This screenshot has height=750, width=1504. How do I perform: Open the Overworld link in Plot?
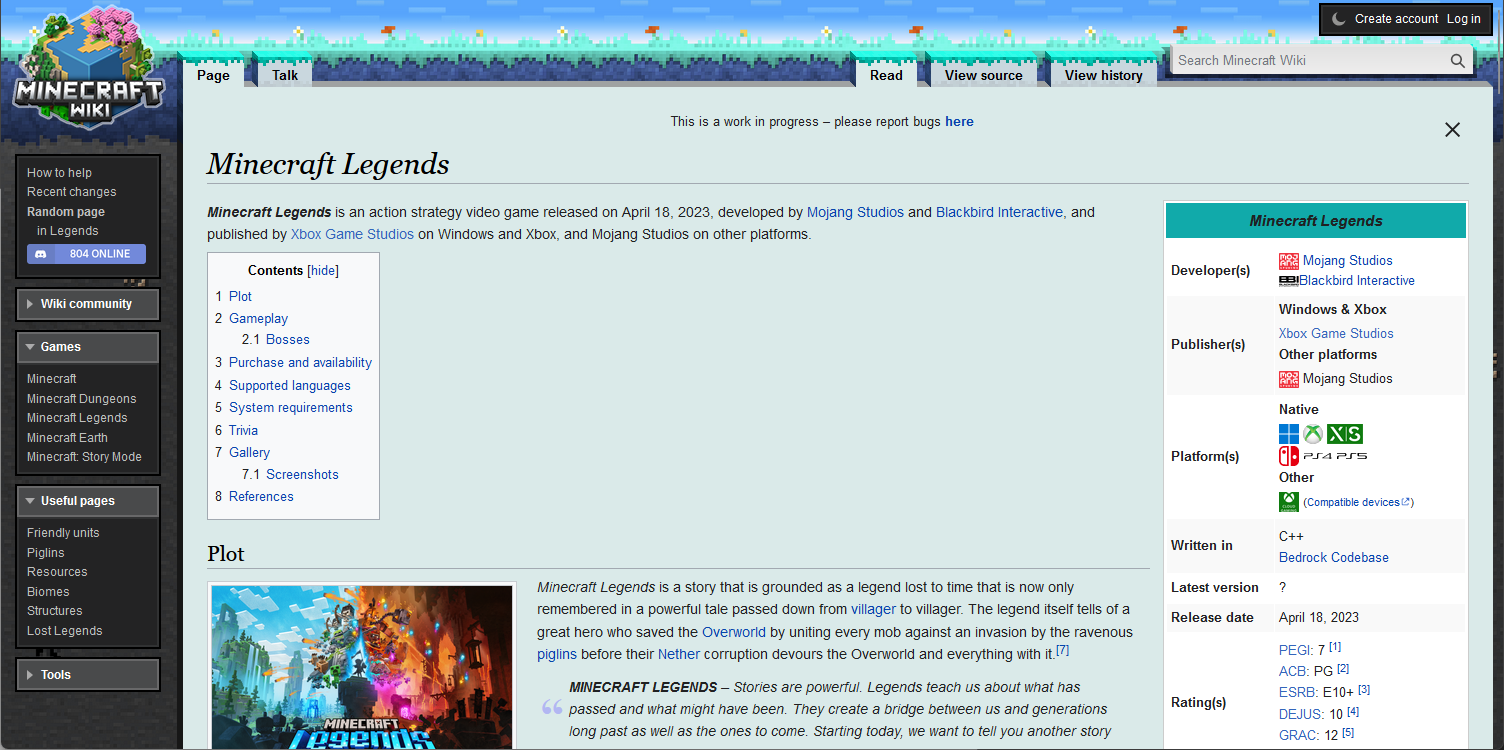(x=734, y=633)
